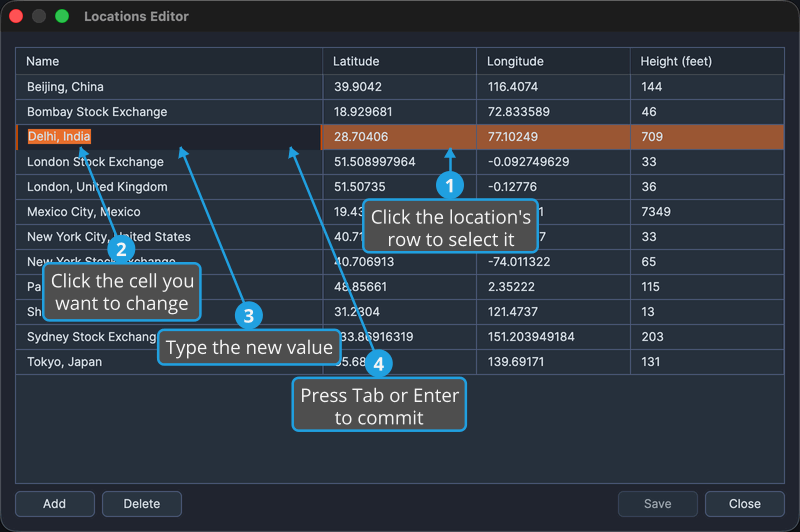Click latitude value 48.85661
The height and width of the screenshot is (532, 800).
(360, 287)
